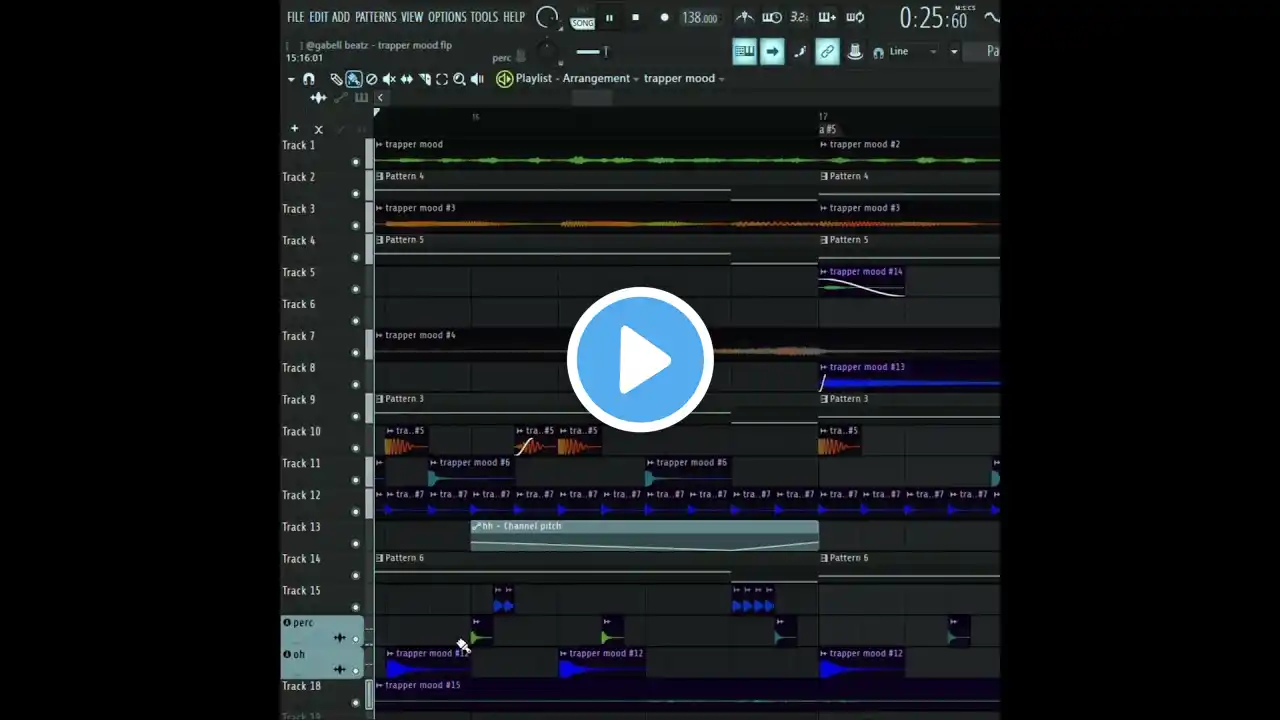Open the OPTIONS menu
The width and height of the screenshot is (1280, 720).
447,17
